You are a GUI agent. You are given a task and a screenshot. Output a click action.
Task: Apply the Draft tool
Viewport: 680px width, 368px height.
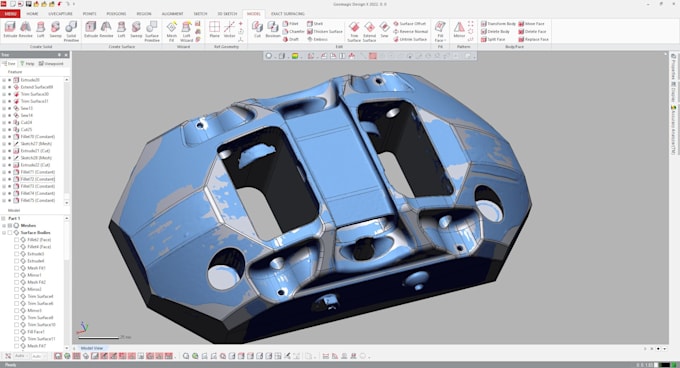tap(291, 39)
